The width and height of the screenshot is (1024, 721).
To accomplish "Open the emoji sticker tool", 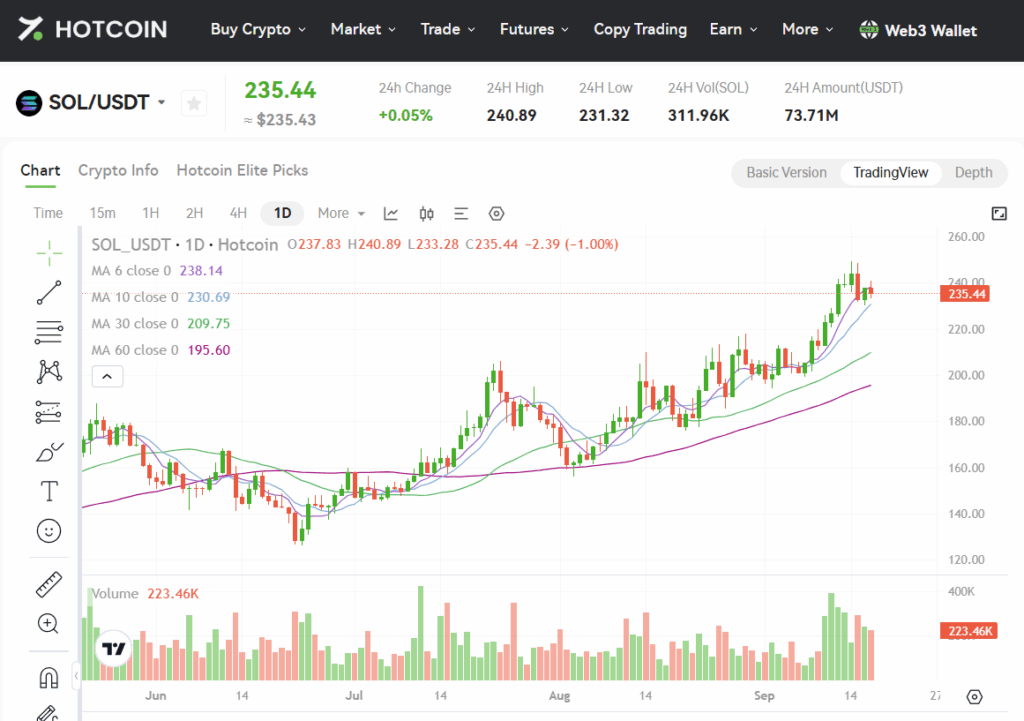I will [x=49, y=531].
